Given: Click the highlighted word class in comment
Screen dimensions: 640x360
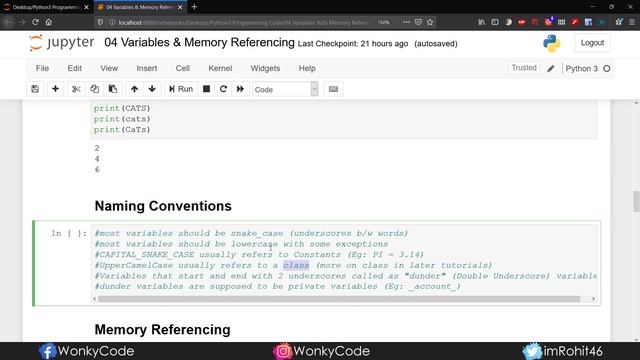Looking at the screenshot, I should click(x=296, y=265).
